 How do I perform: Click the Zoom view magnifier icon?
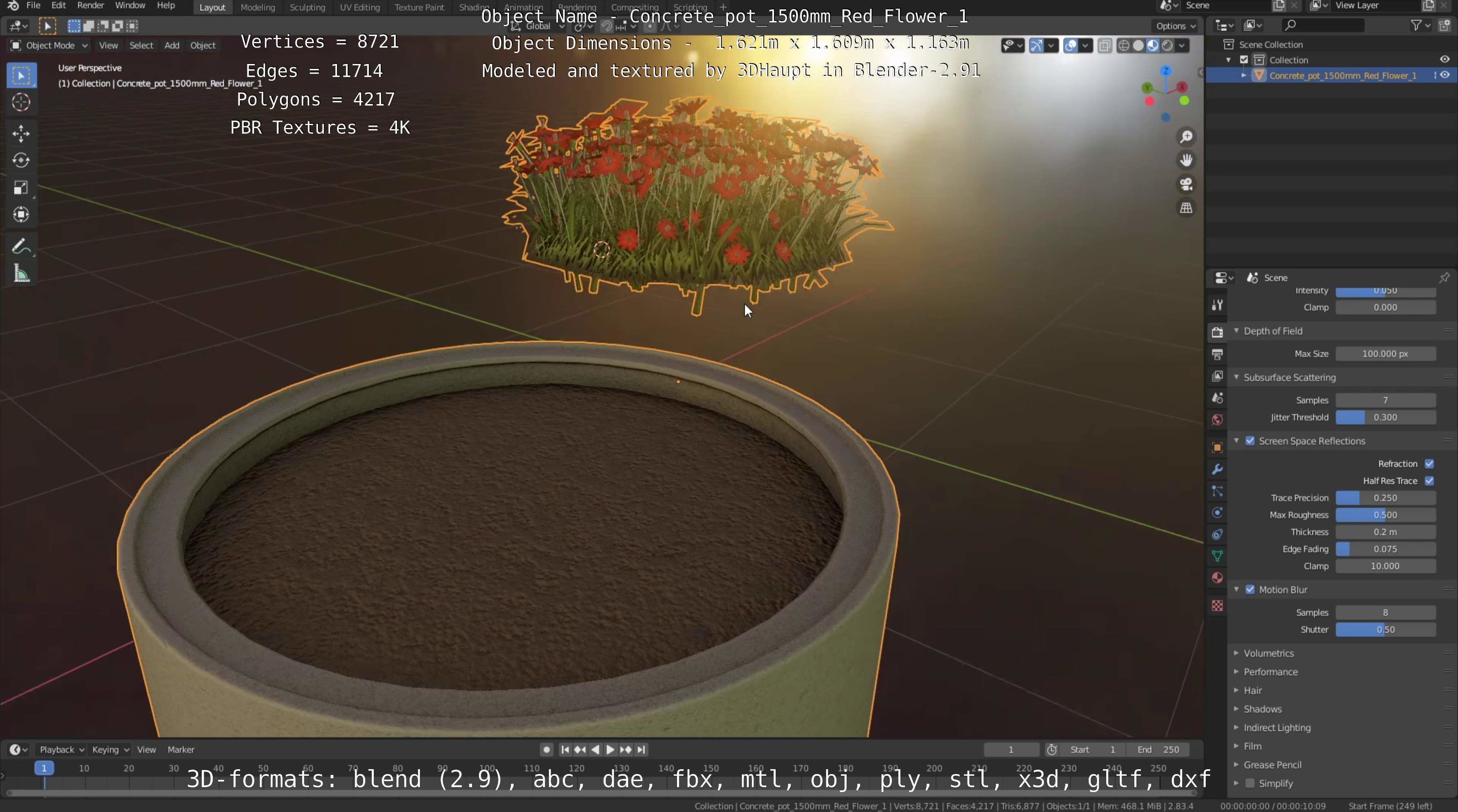click(x=1186, y=136)
